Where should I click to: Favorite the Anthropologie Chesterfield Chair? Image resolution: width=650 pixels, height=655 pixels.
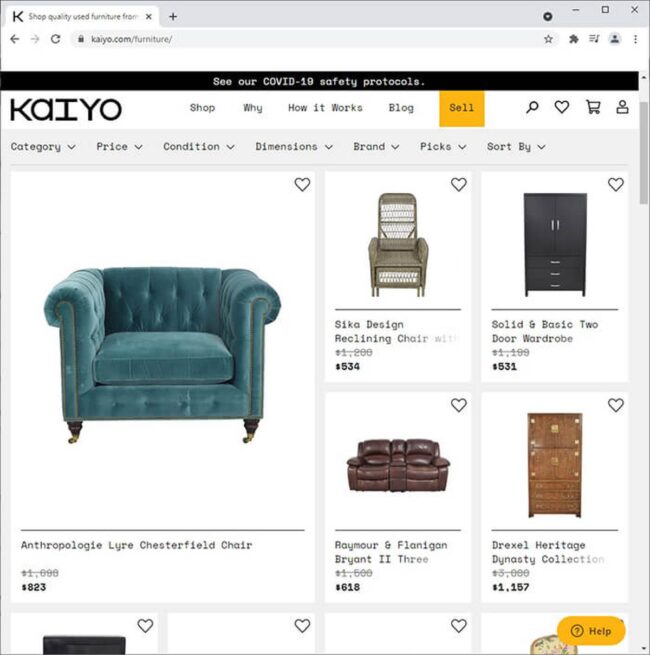[302, 184]
